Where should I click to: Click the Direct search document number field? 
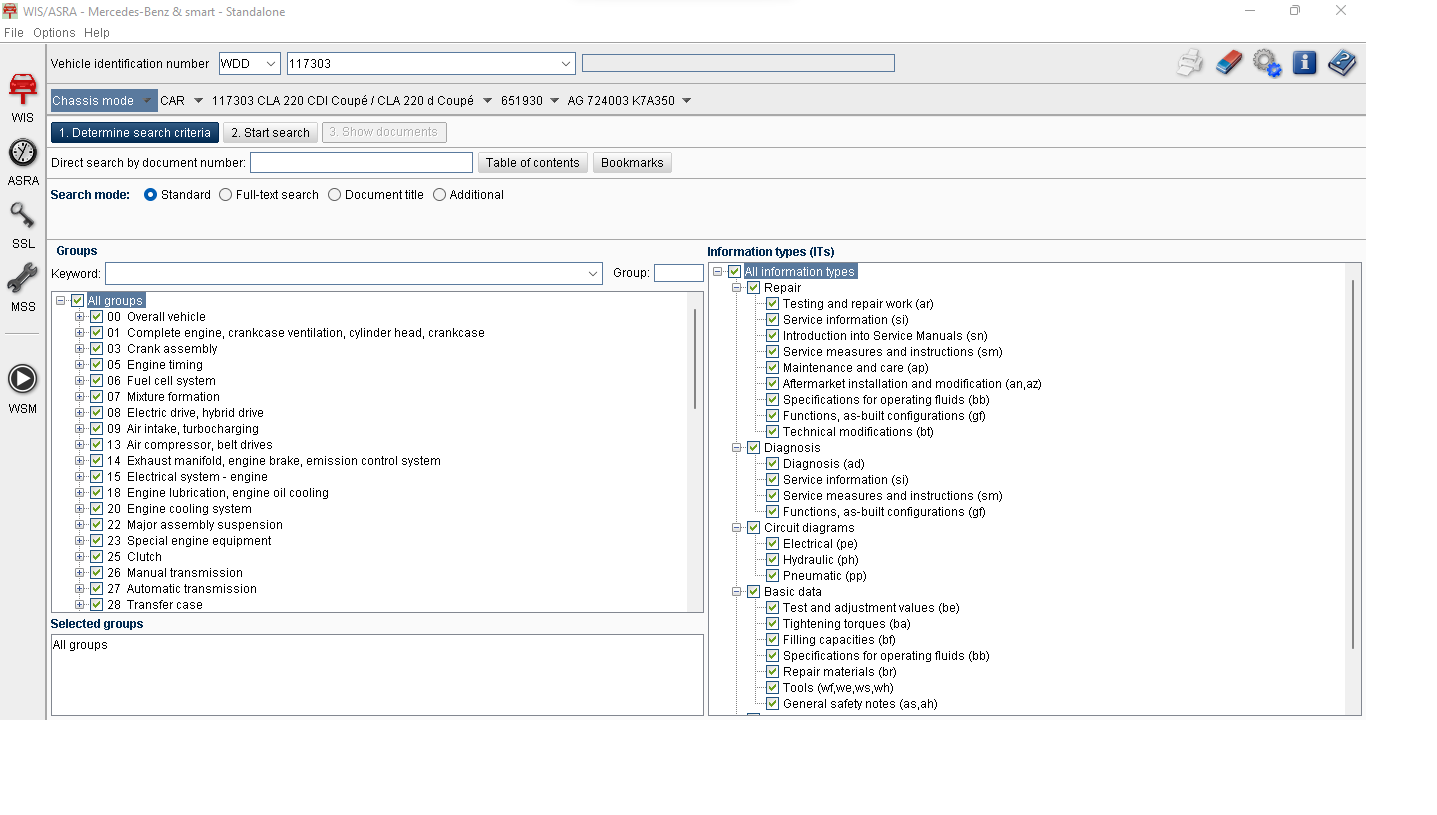click(x=361, y=163)
